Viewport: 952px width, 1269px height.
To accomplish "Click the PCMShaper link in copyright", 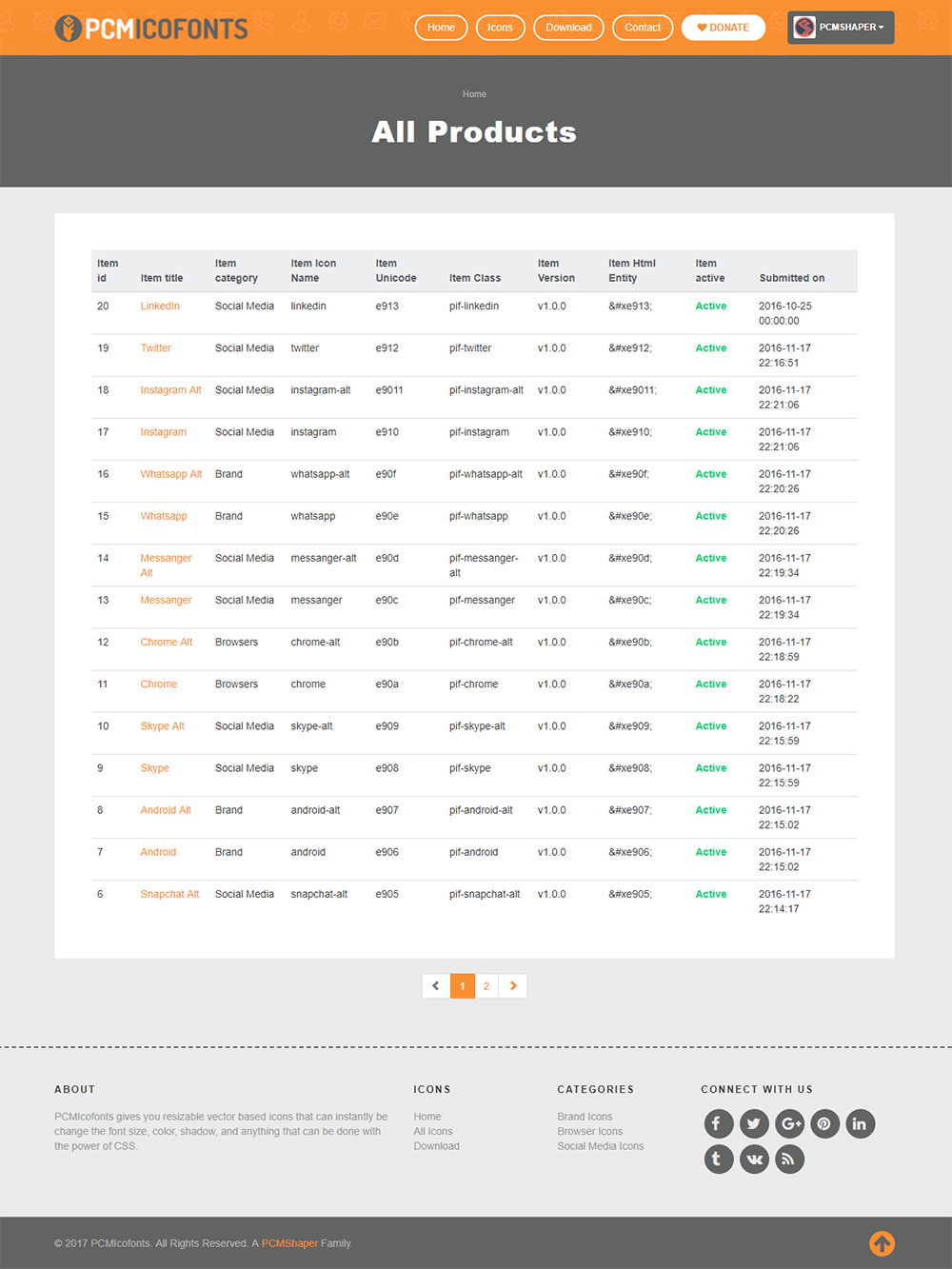I will tap(289, 1243).
